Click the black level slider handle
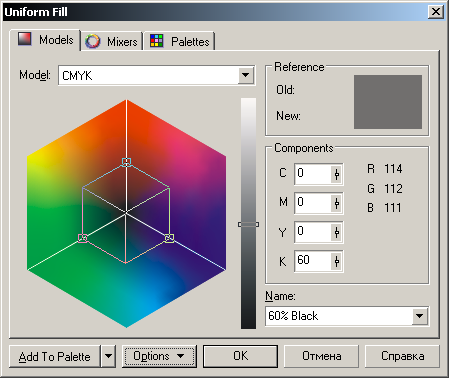 [248, 225]
